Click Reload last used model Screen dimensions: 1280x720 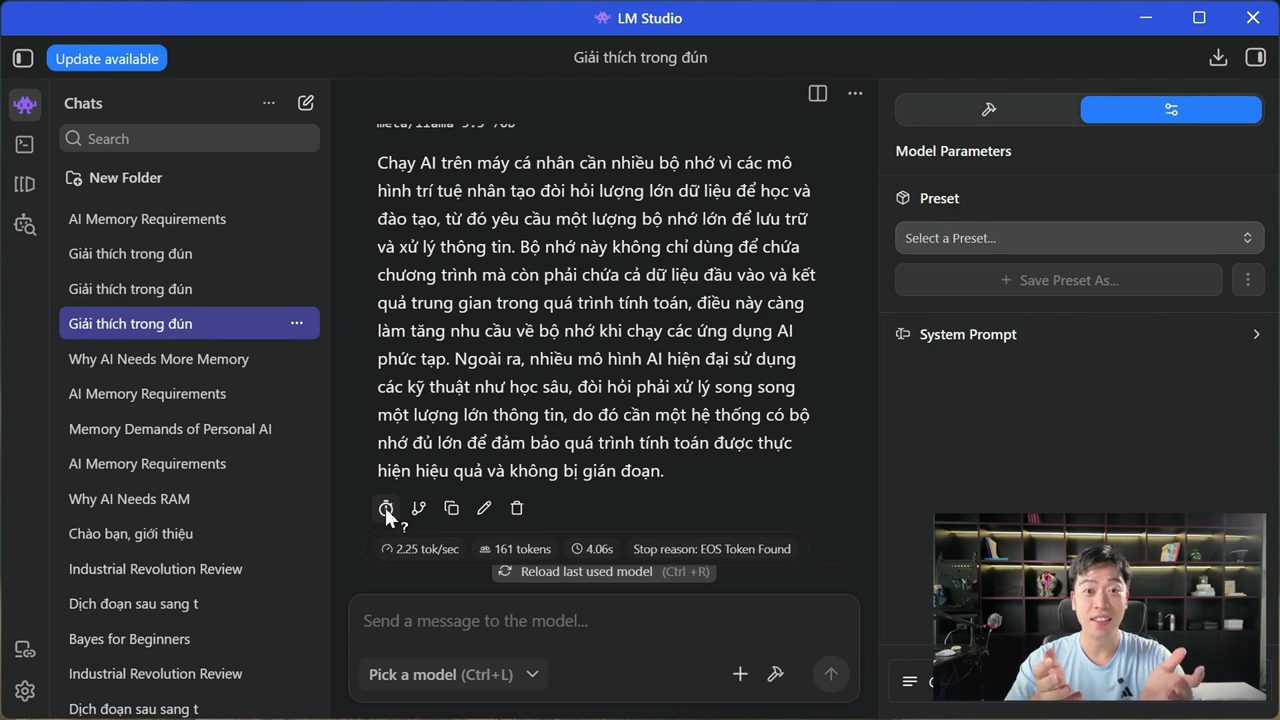[x=603, y=572]
